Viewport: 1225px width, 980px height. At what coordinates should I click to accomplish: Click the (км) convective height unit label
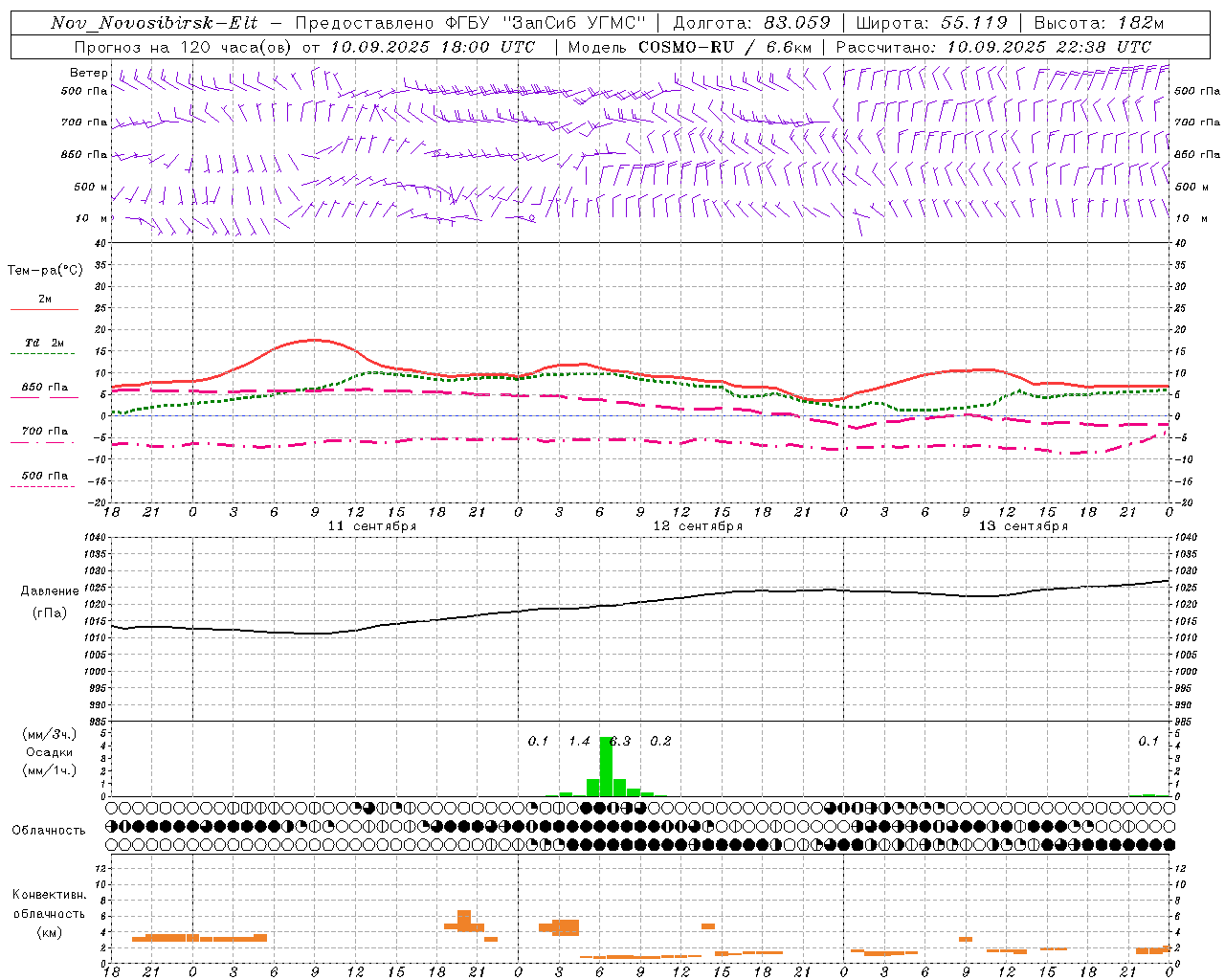tap(50, 933)
